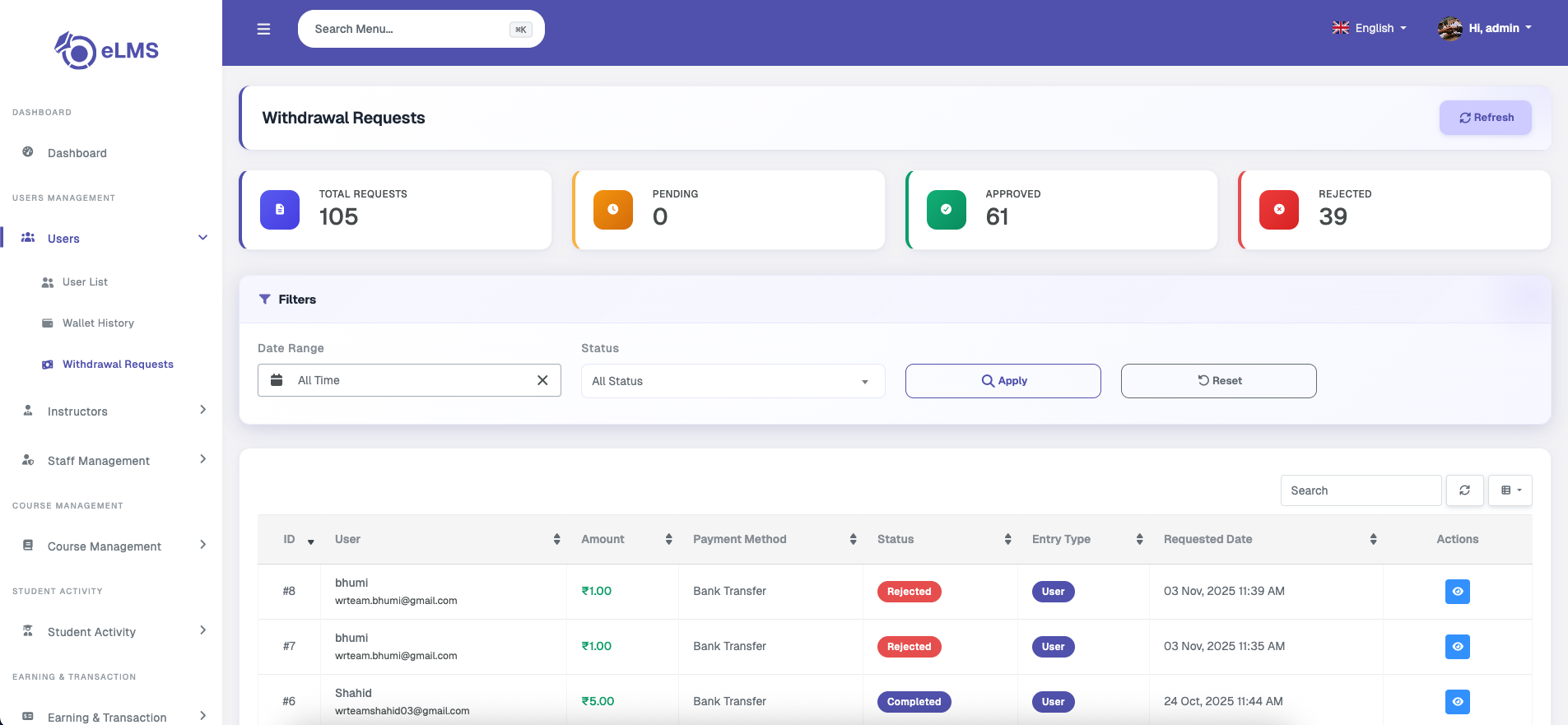
Task: Click the Filters funnel icon
Action: (x=265, y=300)
